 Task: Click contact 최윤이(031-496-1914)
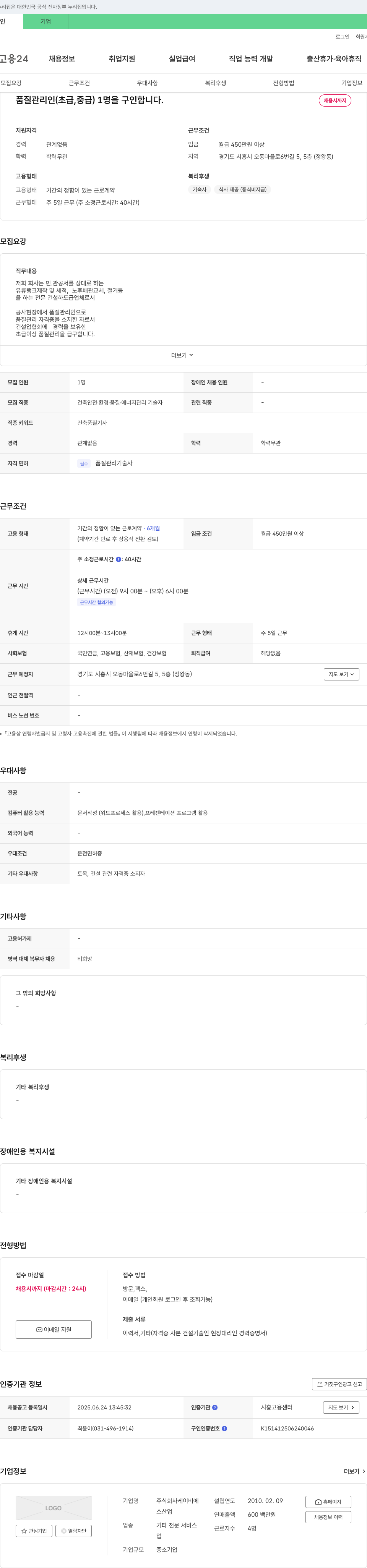105,1428
